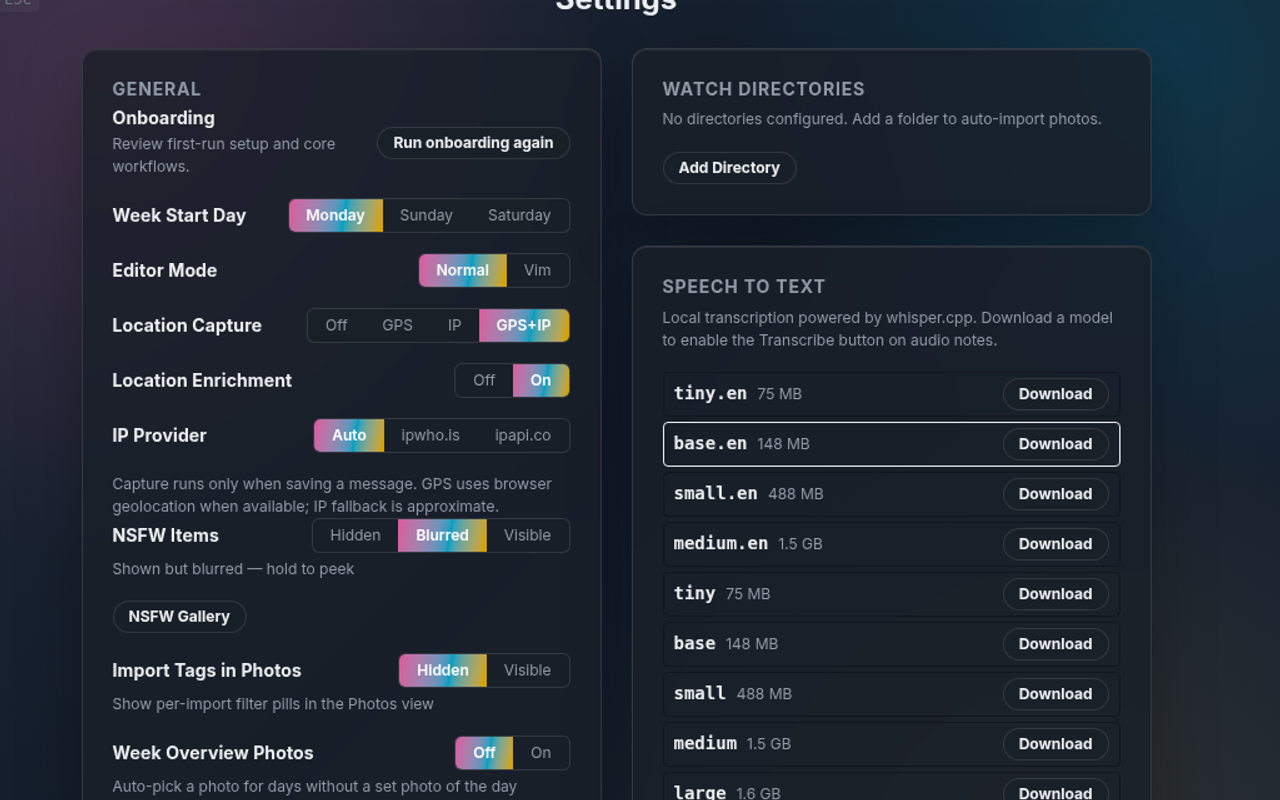Turn Week Overview Photos On
The image size is (1280, 800).
(540, 753)
